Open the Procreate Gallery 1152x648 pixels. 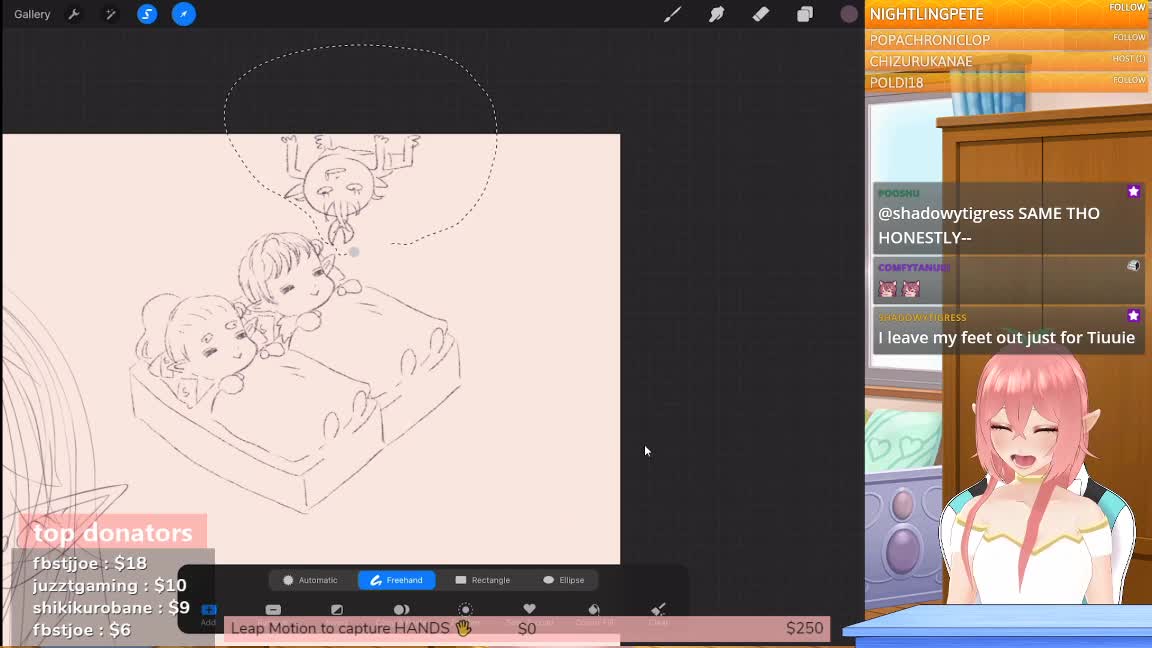click(x=32, y=14)
